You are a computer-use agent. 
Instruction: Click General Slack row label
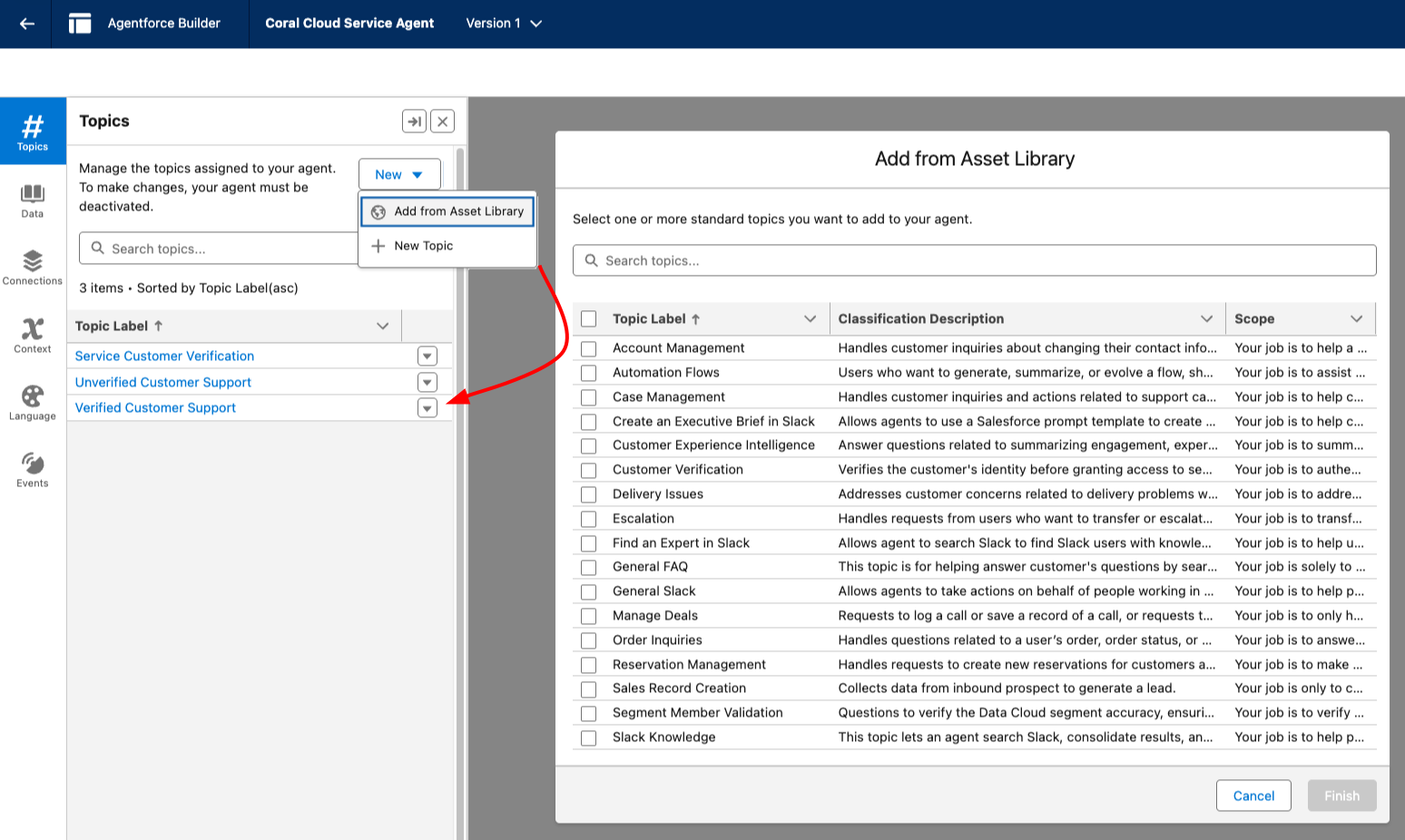point(653,591)
